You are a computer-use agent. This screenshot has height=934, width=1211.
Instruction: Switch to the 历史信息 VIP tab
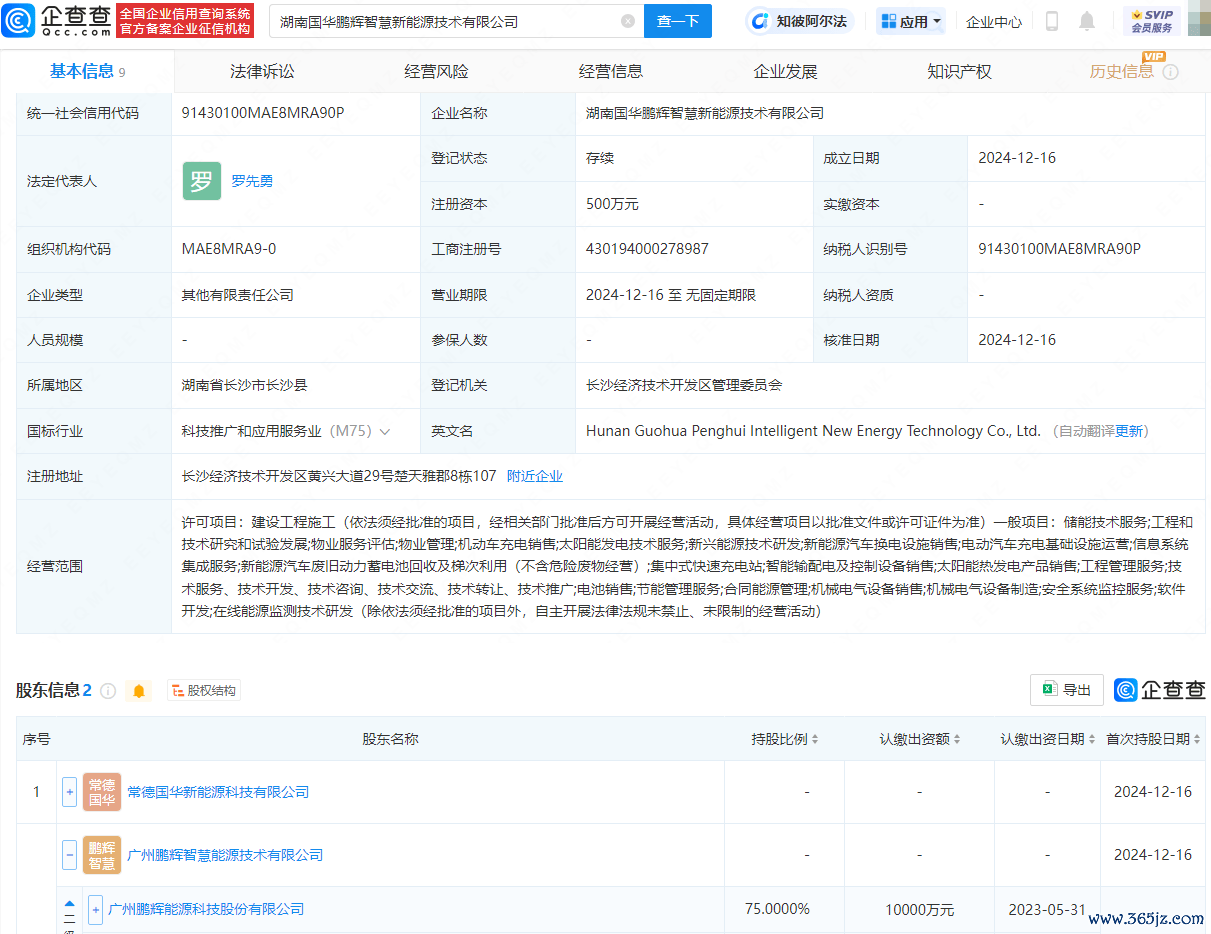1121,71
